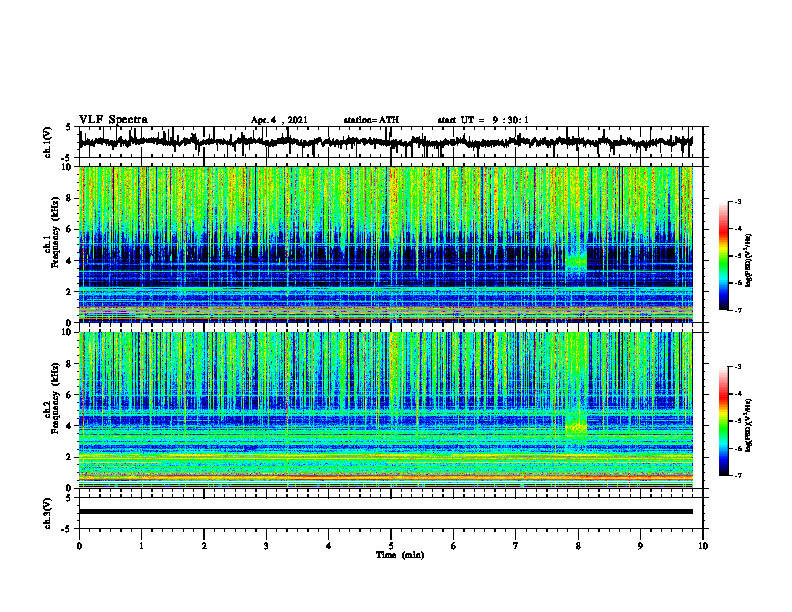Click the '-3' label on upper colorbar

click(738, 201)
